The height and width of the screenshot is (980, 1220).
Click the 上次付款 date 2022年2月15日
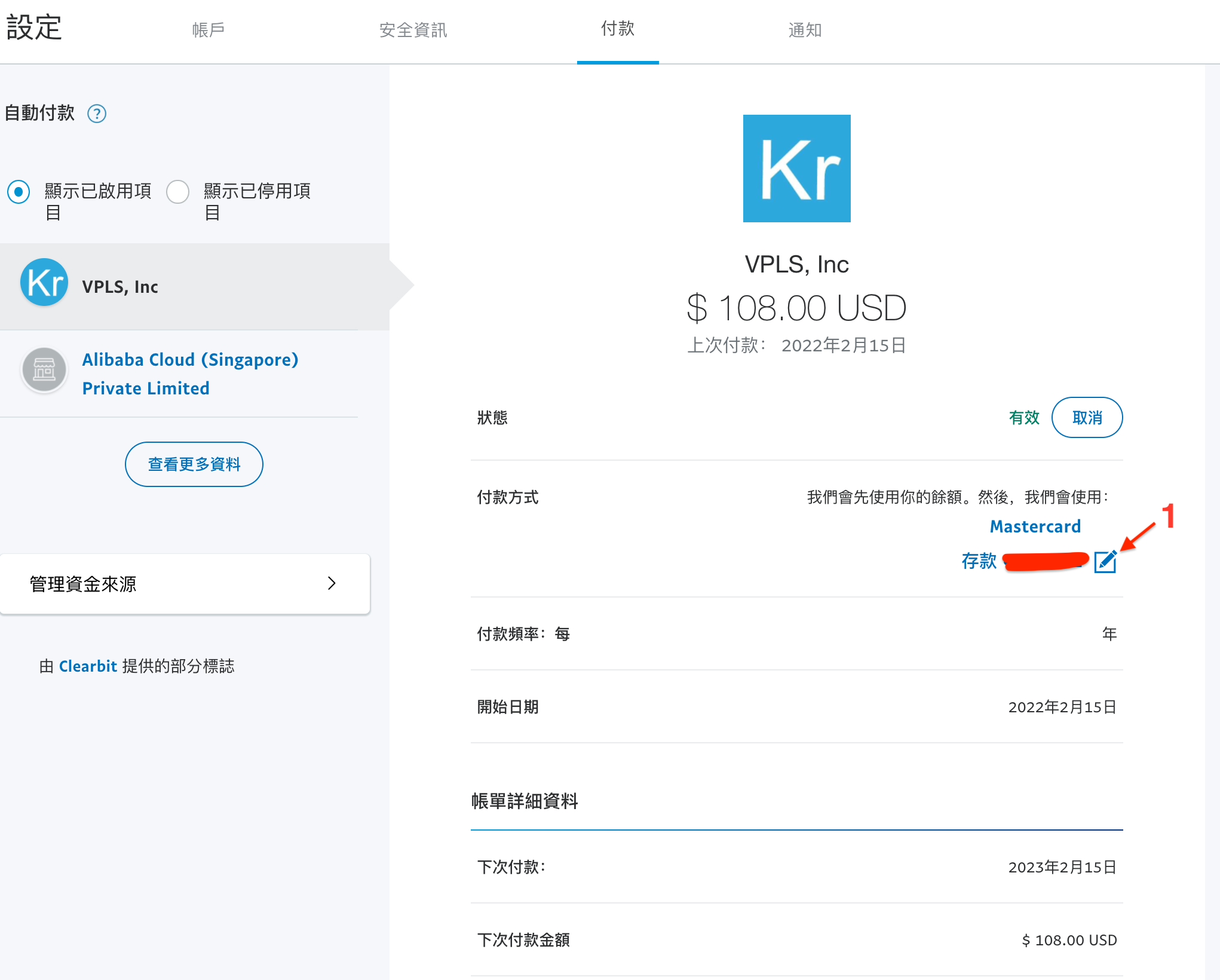[844, 345]
